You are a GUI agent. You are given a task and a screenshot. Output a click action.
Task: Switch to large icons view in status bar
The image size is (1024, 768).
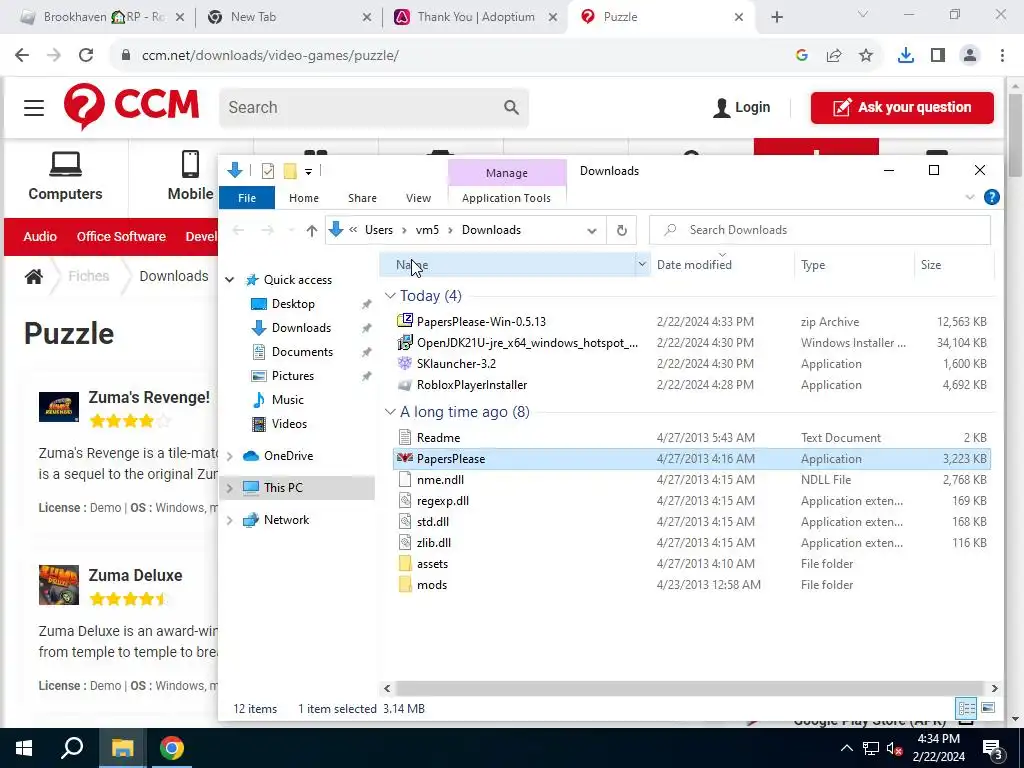pos(988,709)
